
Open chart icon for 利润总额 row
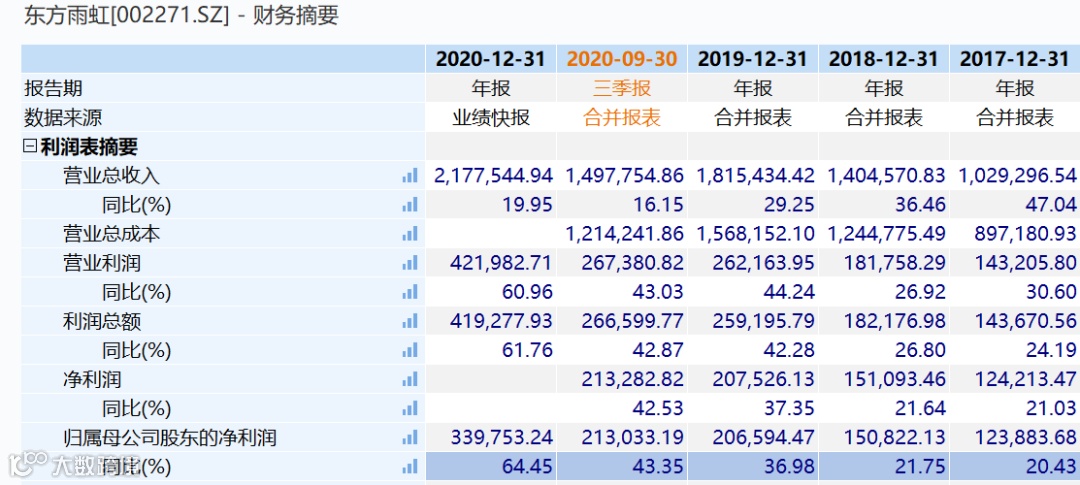coord(410,321)
